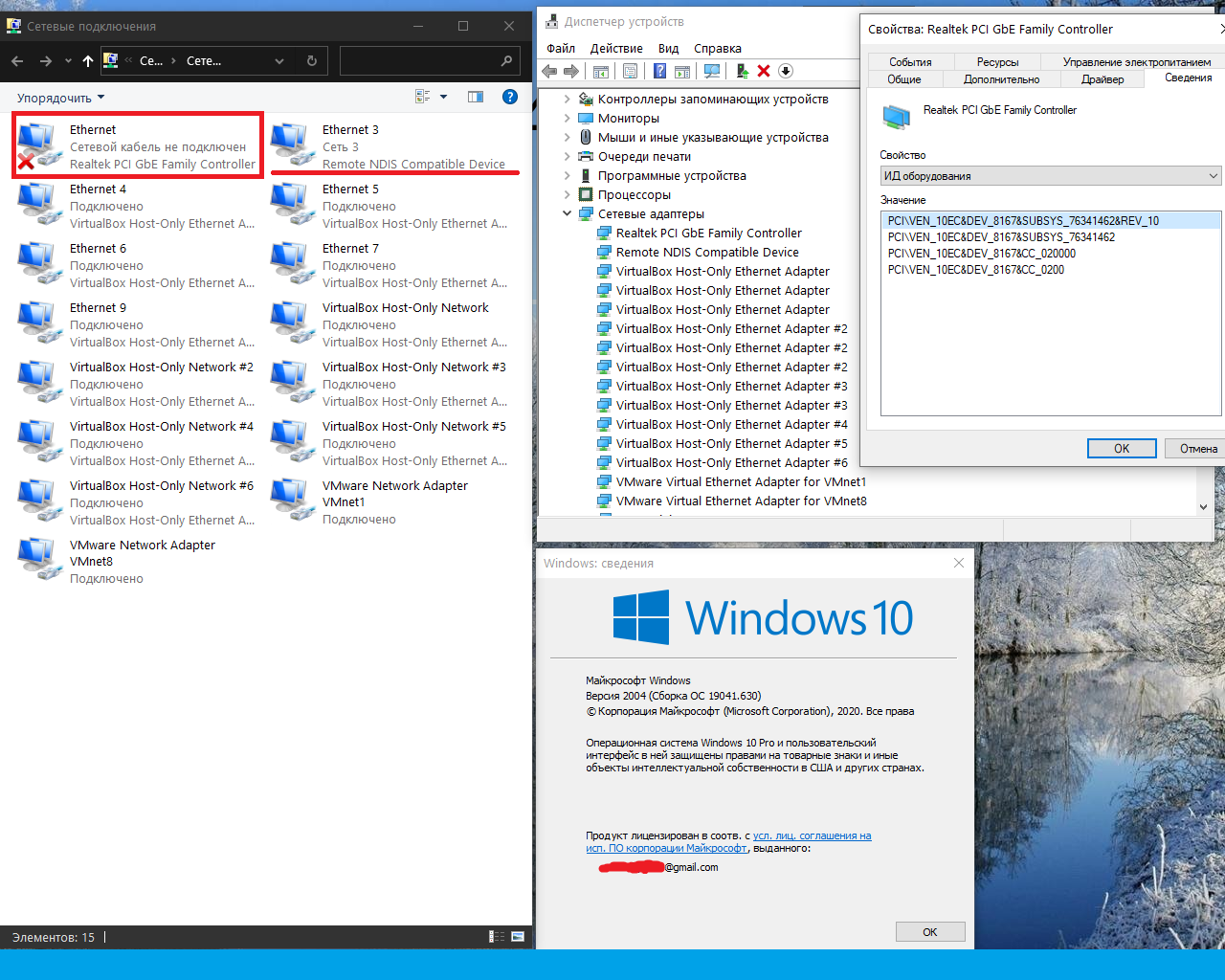
Task: Select Ethernet 3 Remote NDIS connection
Action: tap(394, 146)
